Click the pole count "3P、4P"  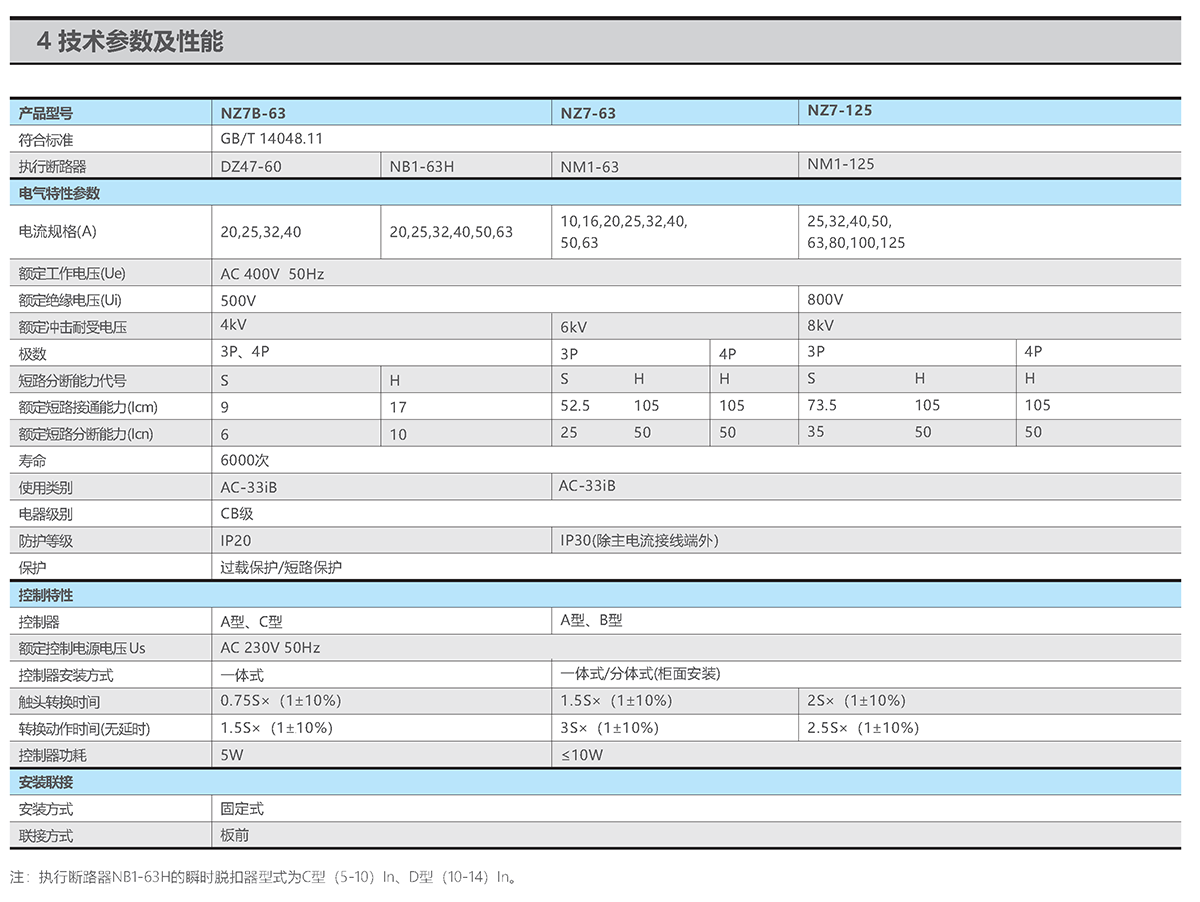(245, 352)
